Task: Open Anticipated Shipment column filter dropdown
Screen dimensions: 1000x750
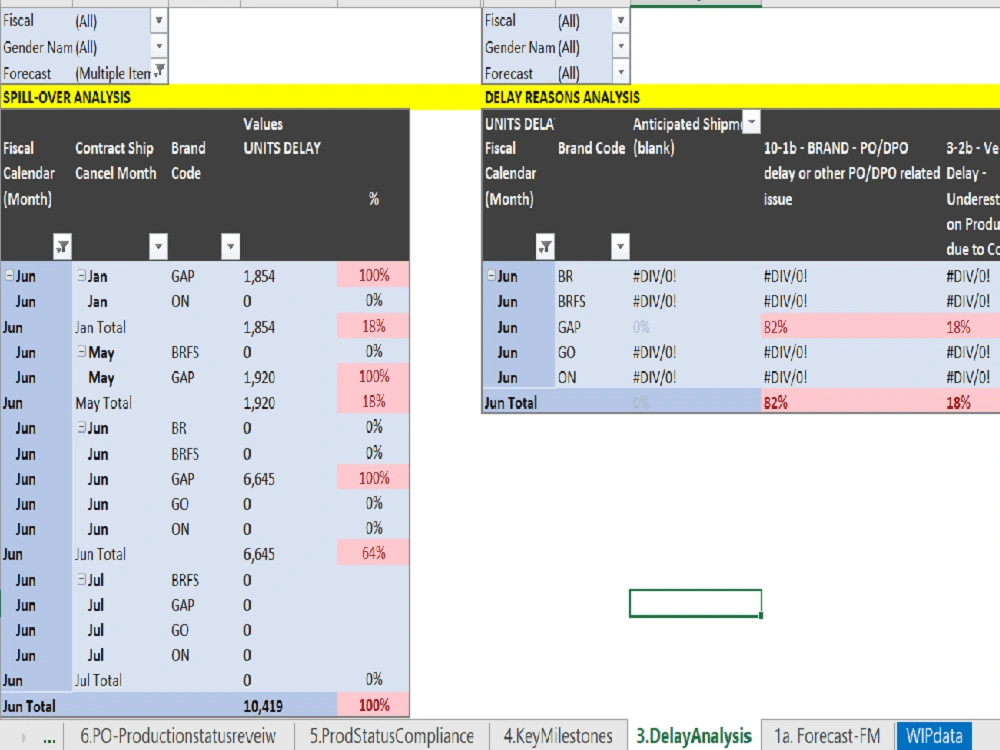Action: point(752,122)
